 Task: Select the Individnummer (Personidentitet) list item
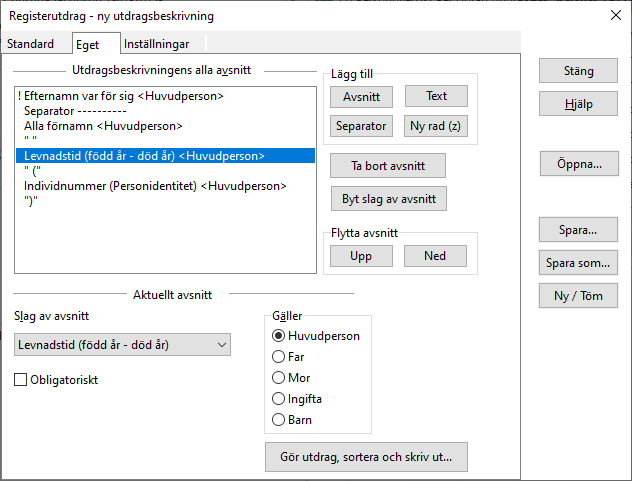click(x=155, y=186)
